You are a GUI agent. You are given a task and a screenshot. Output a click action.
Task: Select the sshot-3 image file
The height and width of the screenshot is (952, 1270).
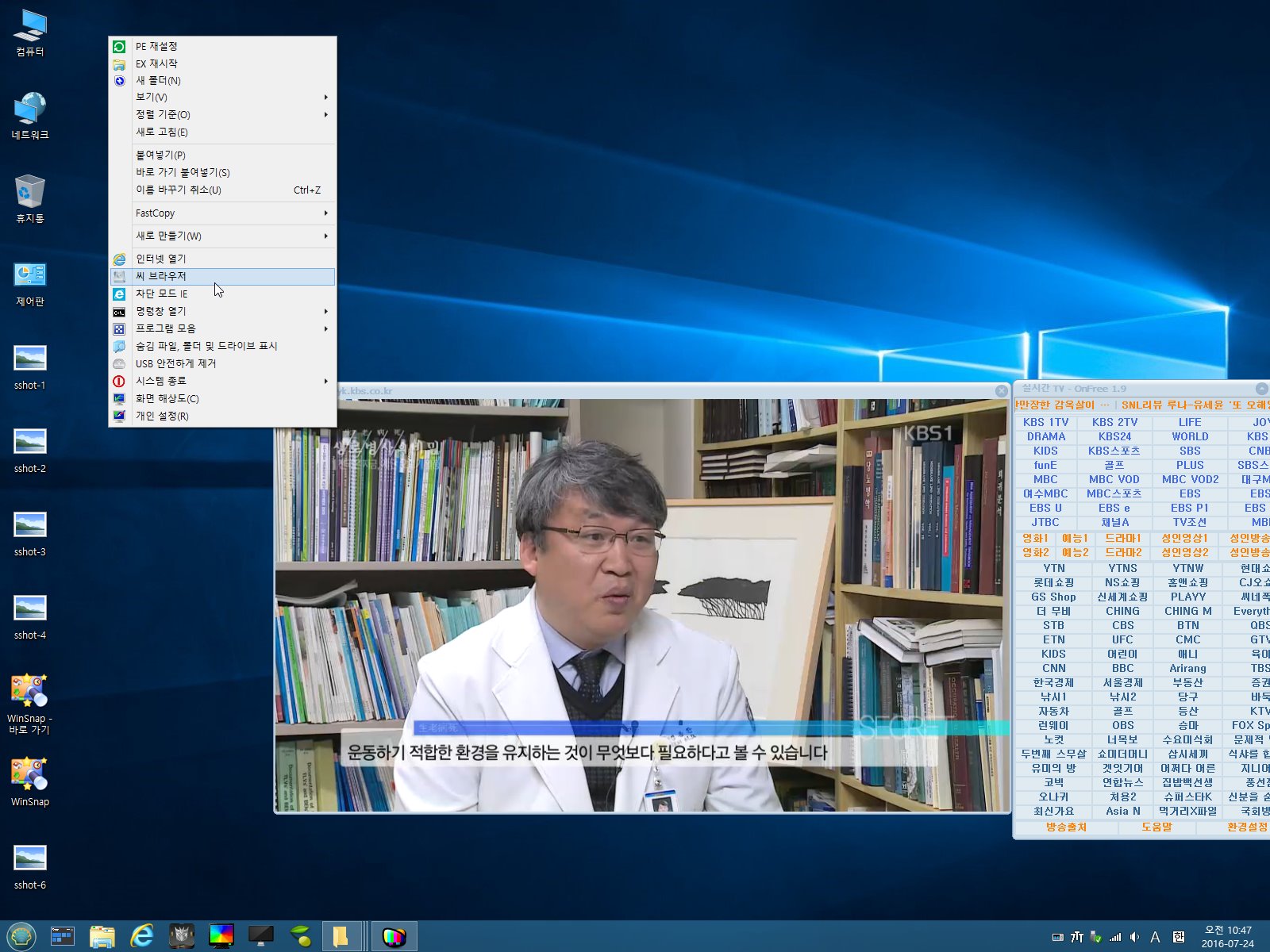click(30, 533)
